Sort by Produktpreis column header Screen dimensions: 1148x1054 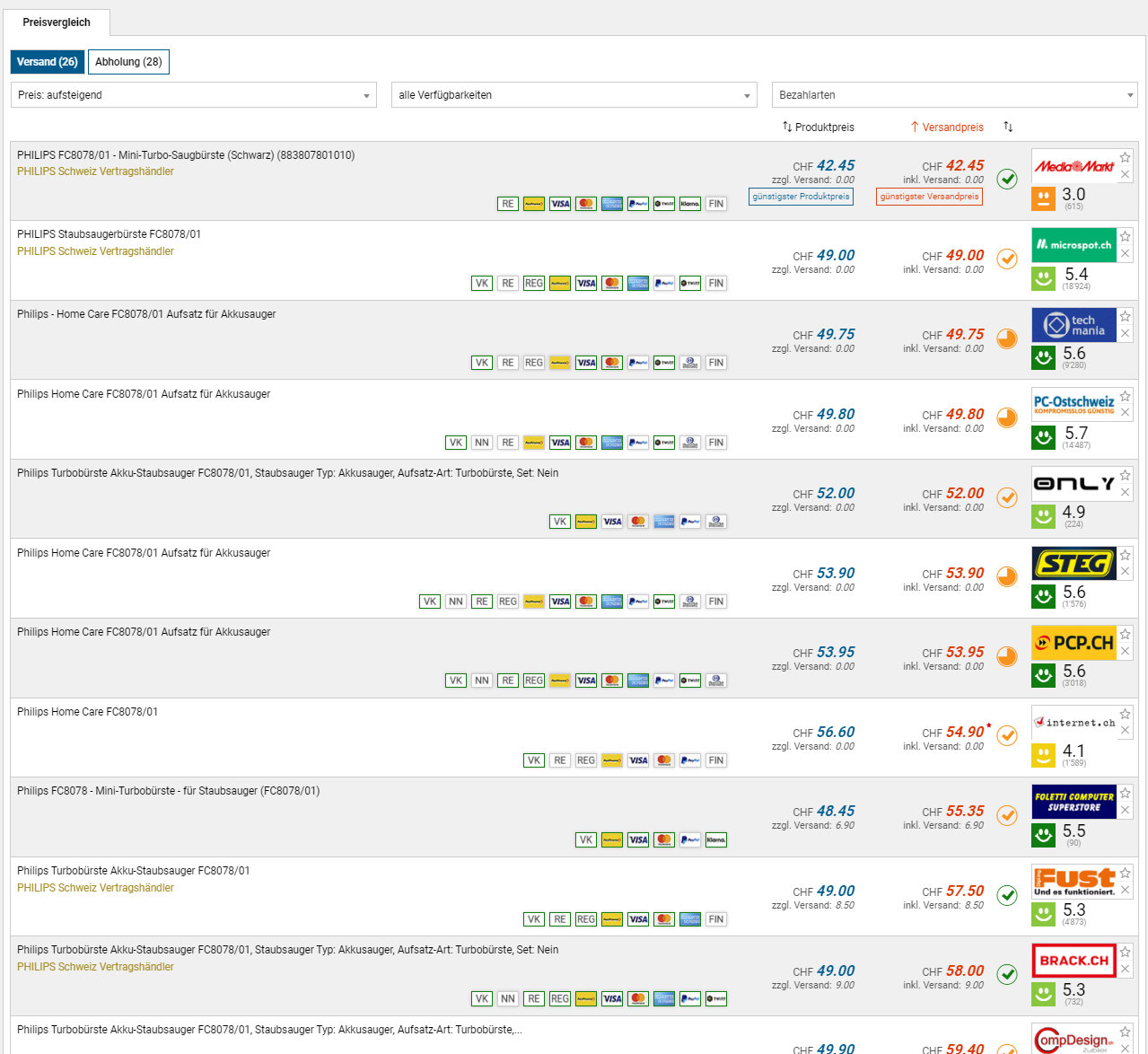point(818,127)
